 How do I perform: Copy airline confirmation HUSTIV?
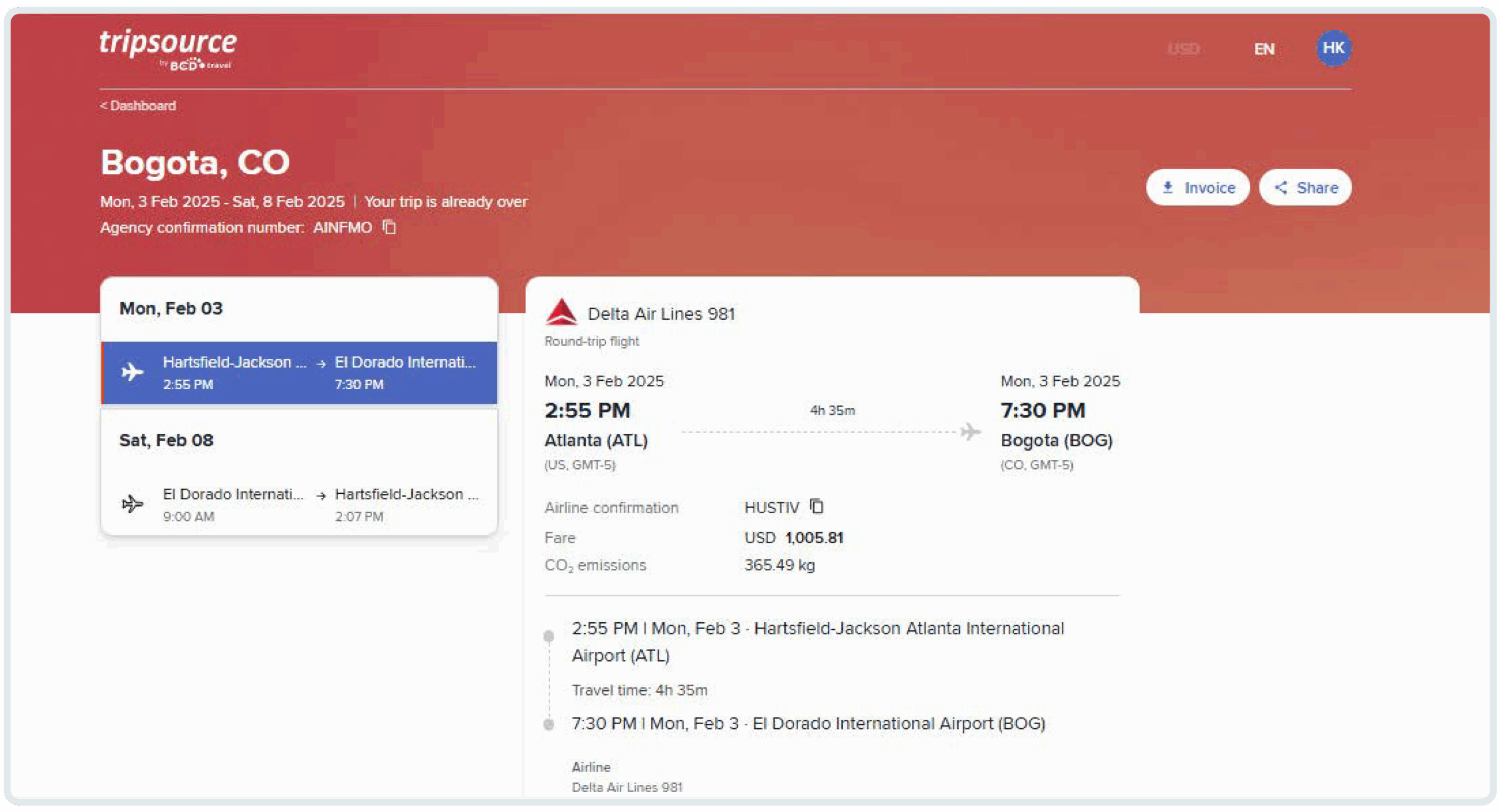click(x=817, y=506)
